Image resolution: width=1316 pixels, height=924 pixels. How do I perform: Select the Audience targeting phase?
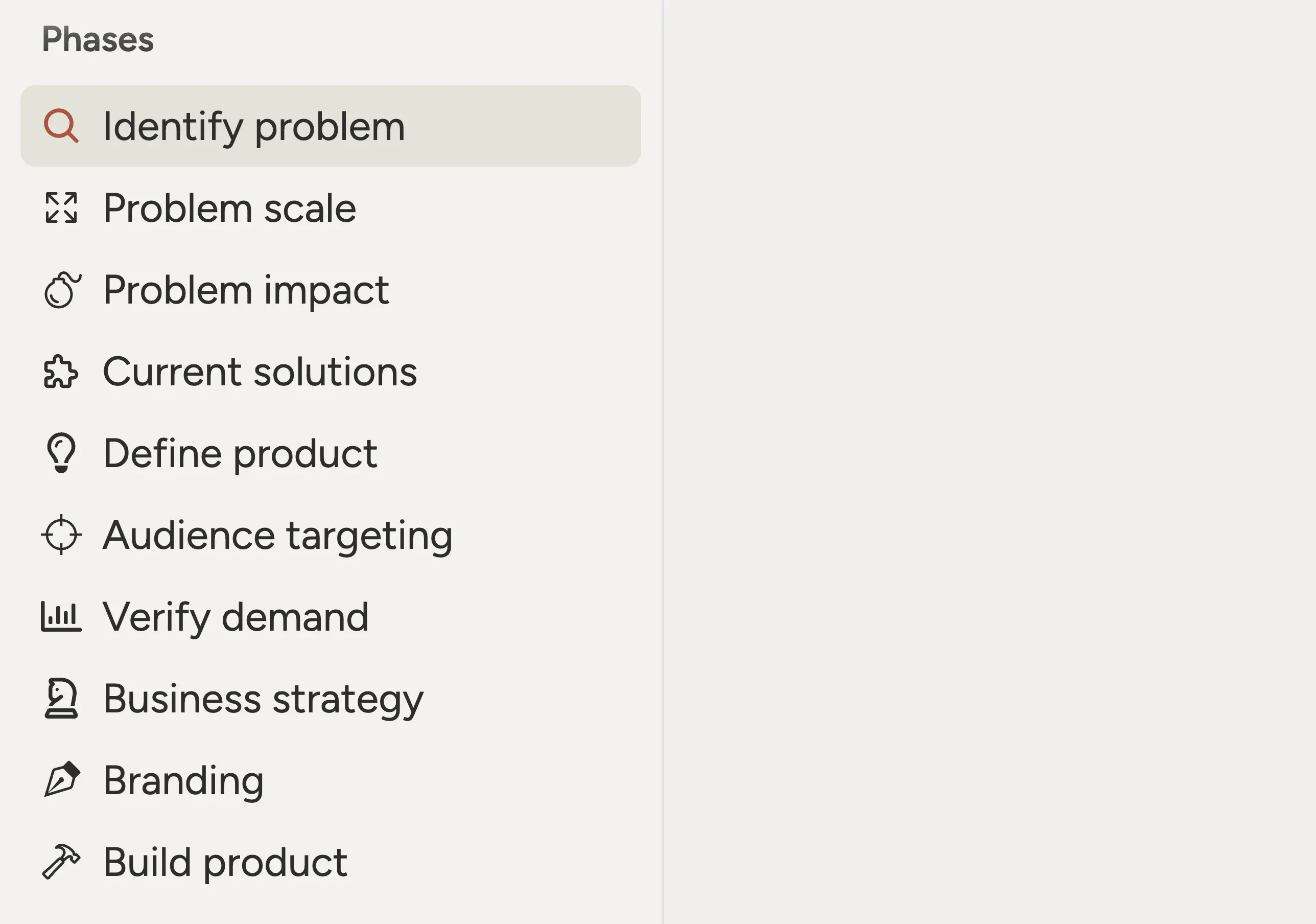tap(277, 536)
